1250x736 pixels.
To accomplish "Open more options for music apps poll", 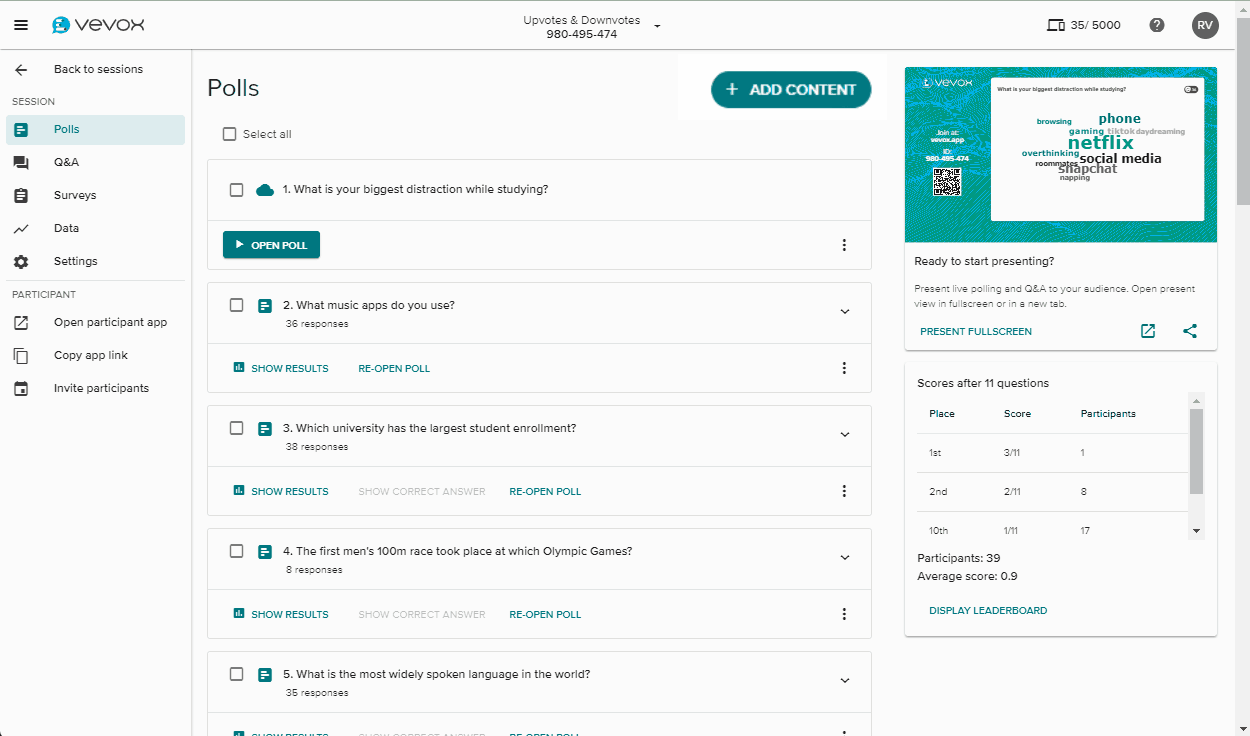I will pyautogui.click(x=844, y=368).
